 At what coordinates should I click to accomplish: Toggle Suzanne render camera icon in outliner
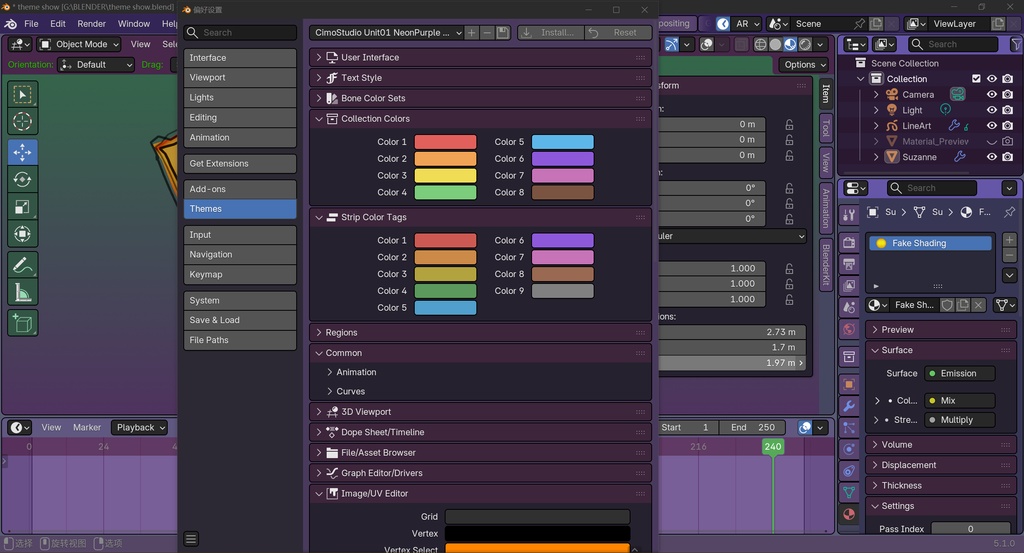[1008, 157]
